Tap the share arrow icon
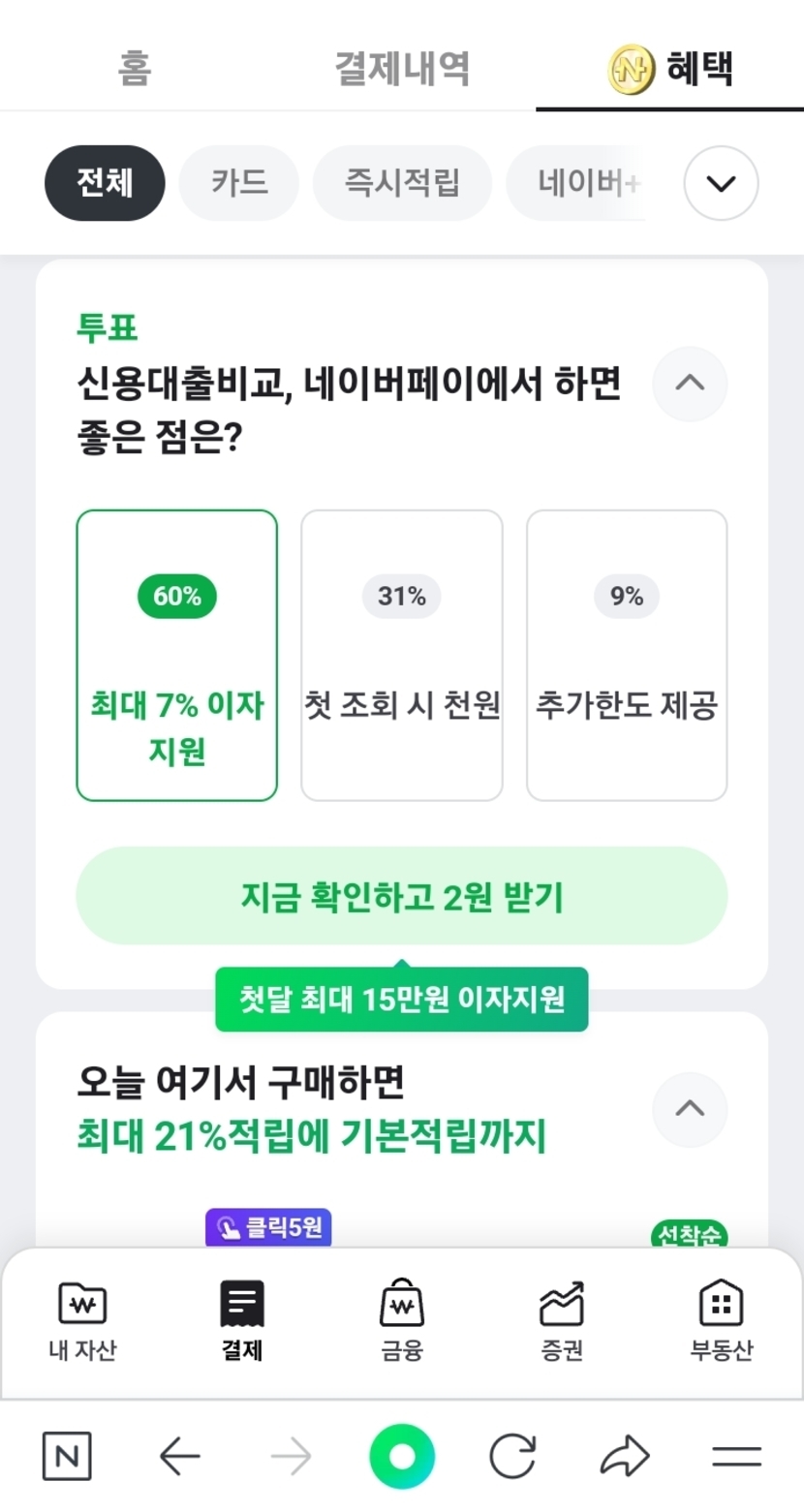The height and width of the screenshot is (1512, 804). click(625, 1456)
